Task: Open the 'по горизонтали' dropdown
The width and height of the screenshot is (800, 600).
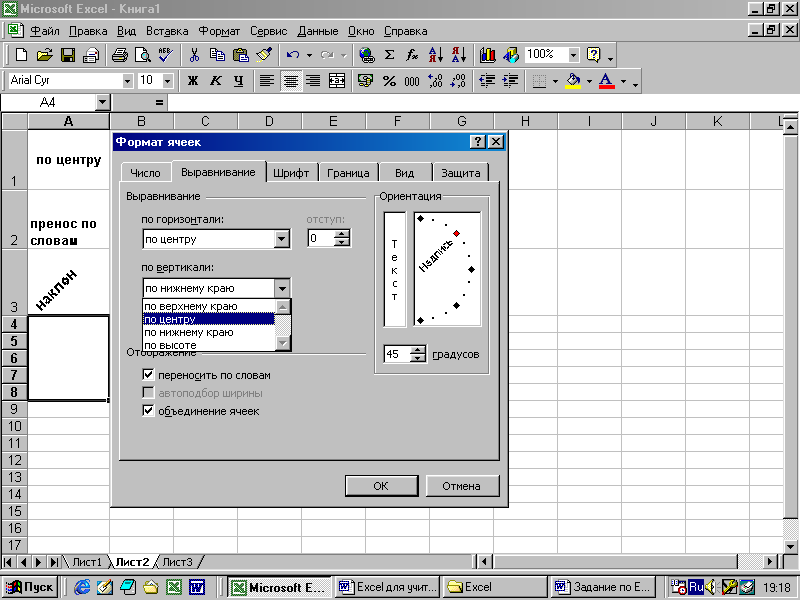Action: 282,239
